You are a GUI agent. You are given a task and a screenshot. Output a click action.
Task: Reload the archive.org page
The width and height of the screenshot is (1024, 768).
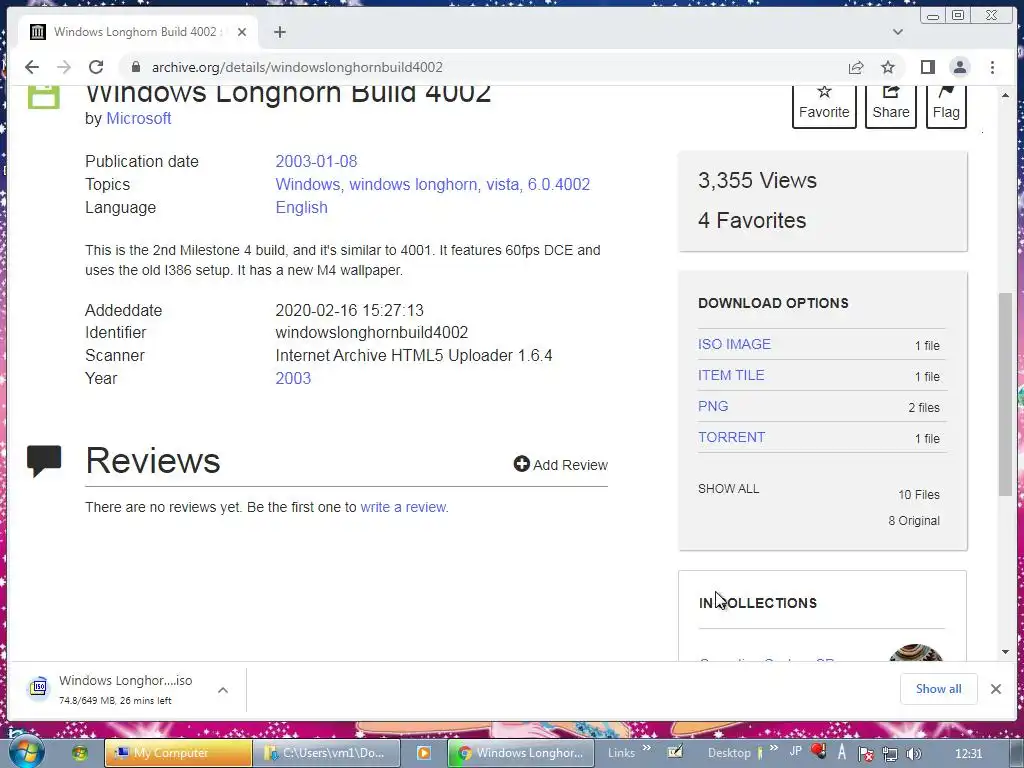click(x=96, y=67)
